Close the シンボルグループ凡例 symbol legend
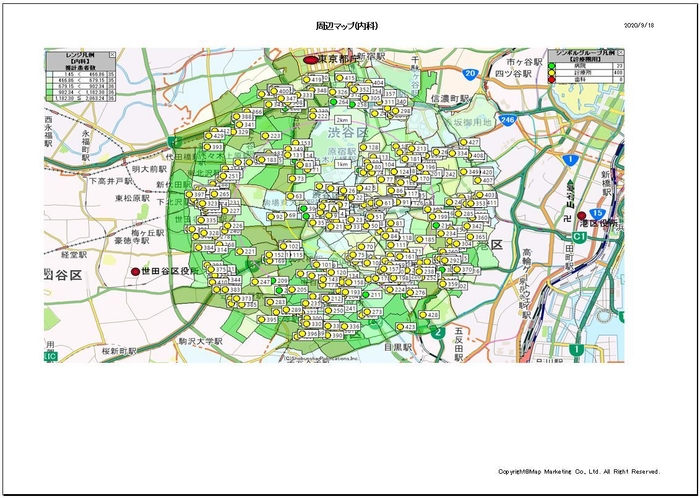The image size is (700, 498). 621,53
